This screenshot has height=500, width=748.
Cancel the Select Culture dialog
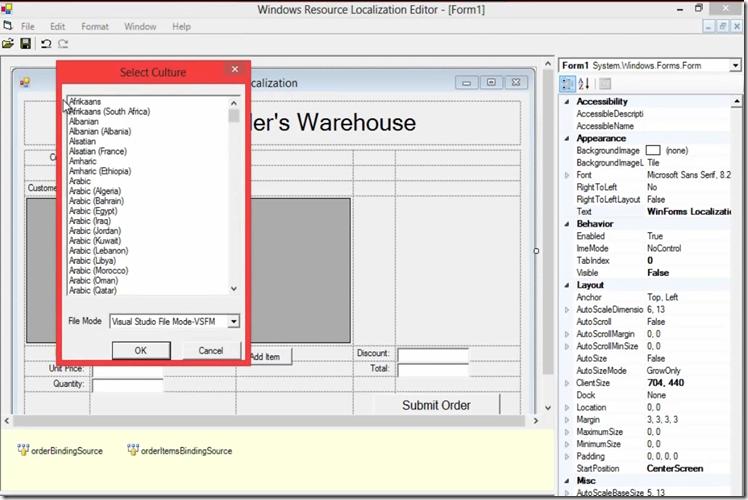pyautogui.click(x=211, y=351)
